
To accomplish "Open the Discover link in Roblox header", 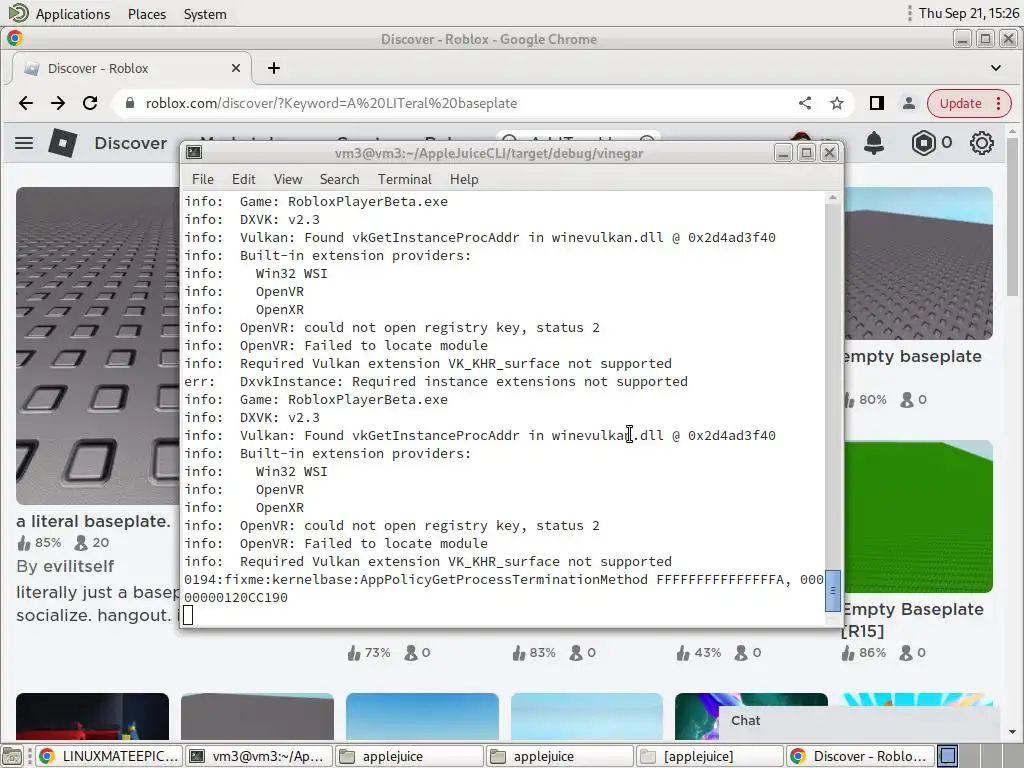I will (x=131, y=143).
